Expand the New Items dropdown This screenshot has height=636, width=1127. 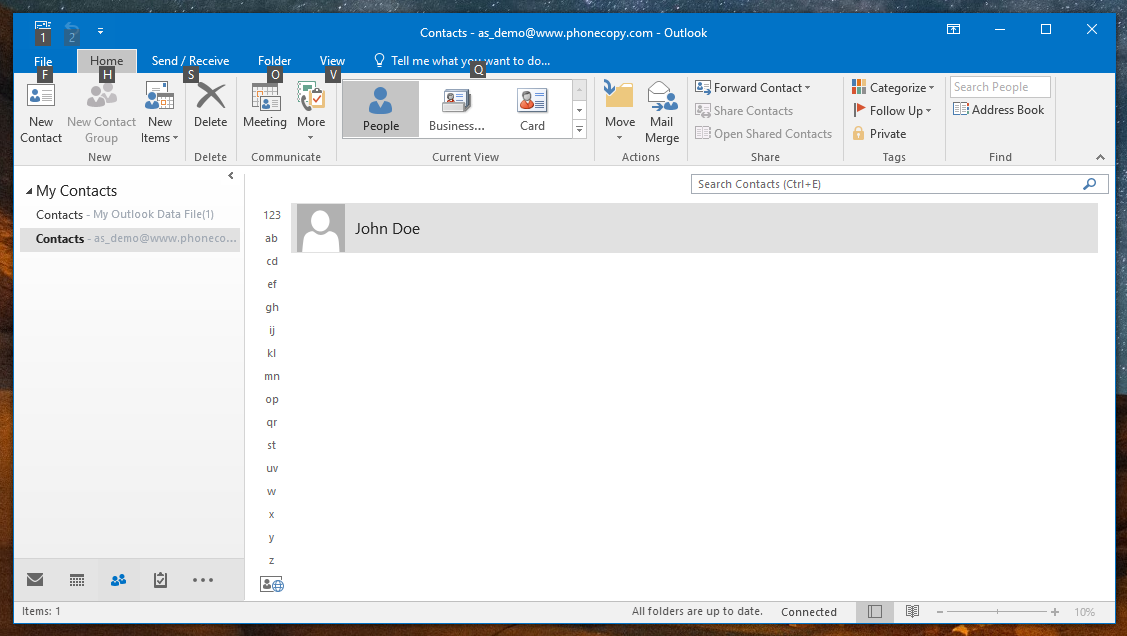click(x=160, y=114)
